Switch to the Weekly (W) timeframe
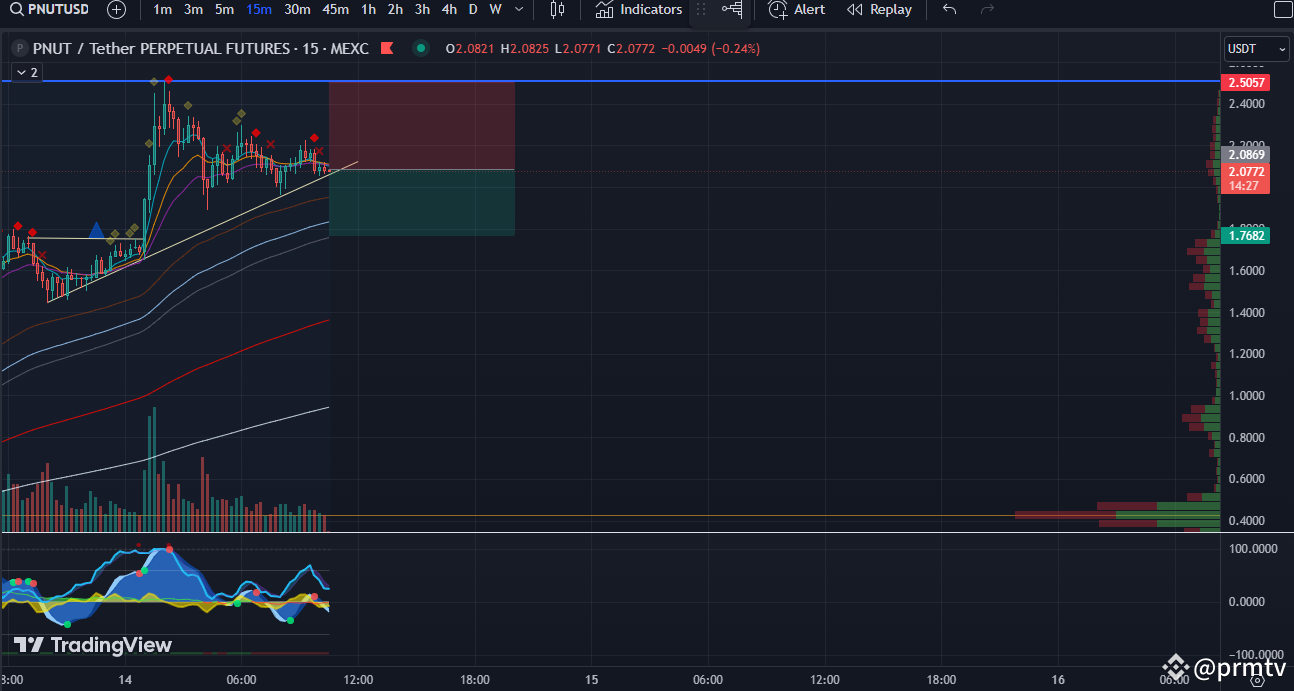 (x=495, y=10)
